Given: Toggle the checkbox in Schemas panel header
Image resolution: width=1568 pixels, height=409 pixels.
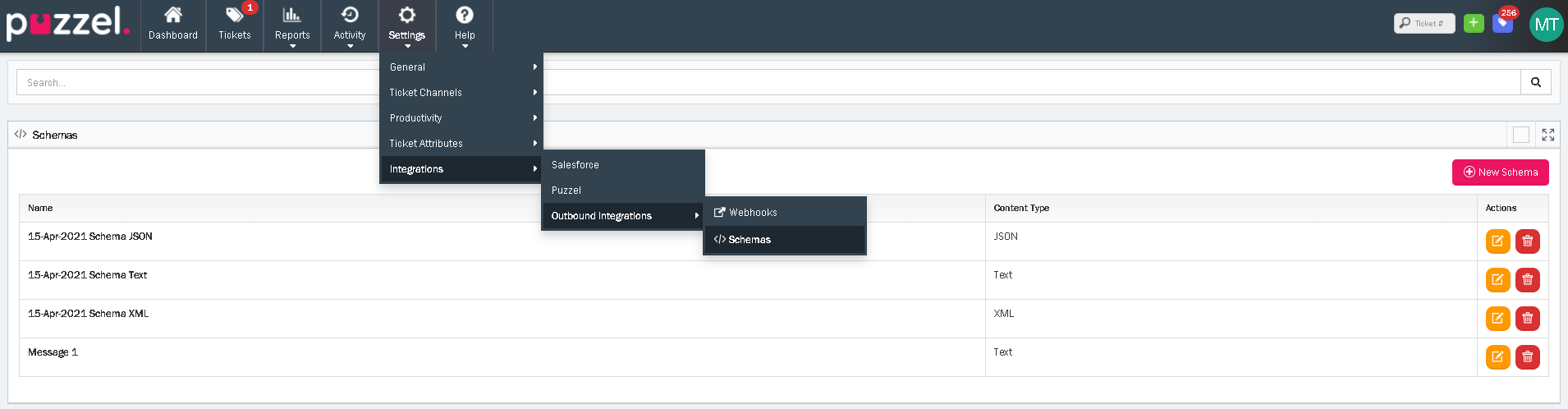Looking at the screenshot, I should click(x=1520, y=135).
